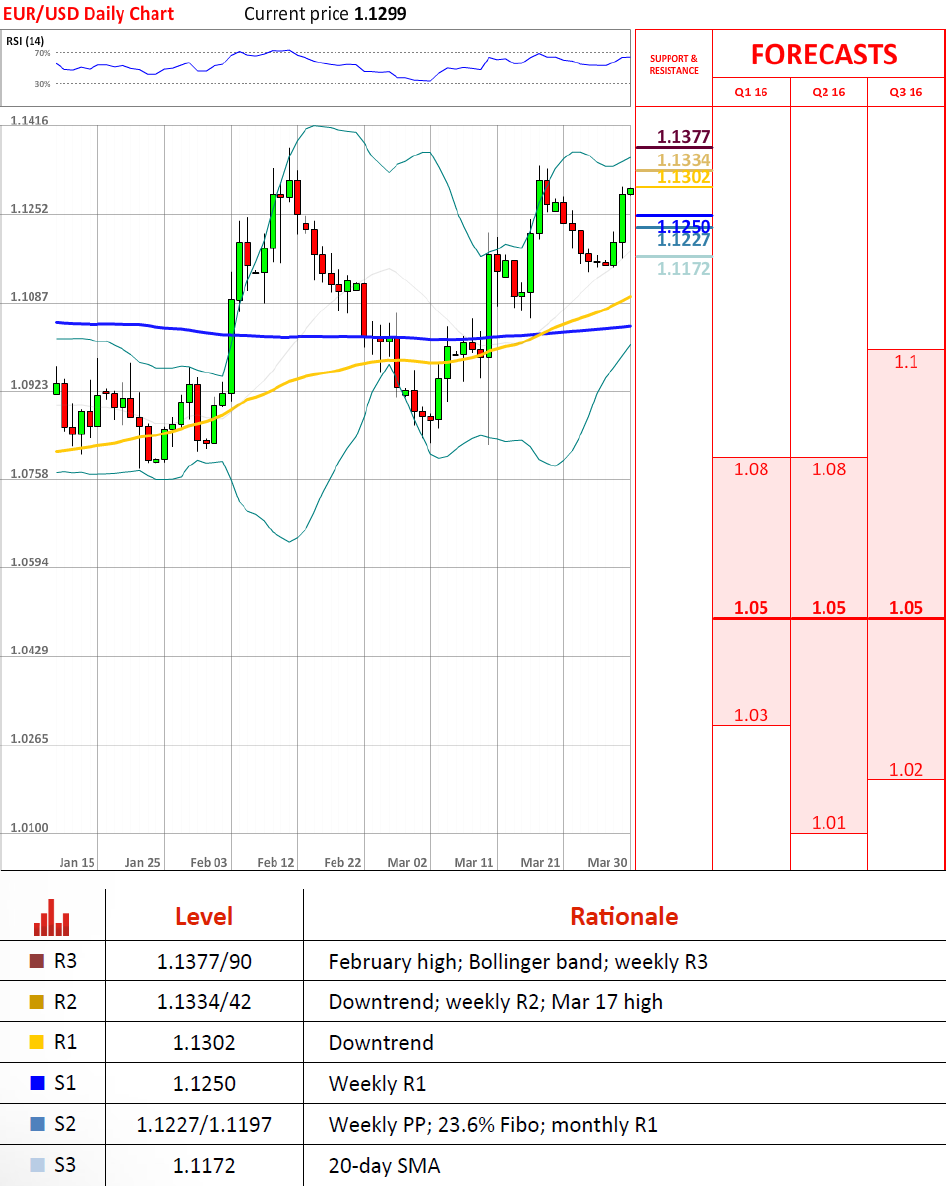Select the Q3 16 column header
Image resolution: width=950 pixels, height=1186 pixels.
pos(906,92)
